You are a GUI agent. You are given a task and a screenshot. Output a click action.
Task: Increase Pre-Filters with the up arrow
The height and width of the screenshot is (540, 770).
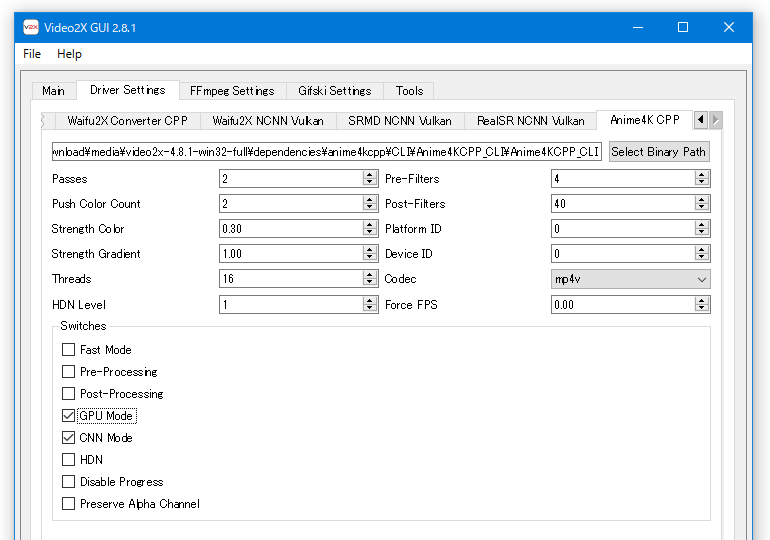[702, 175]
